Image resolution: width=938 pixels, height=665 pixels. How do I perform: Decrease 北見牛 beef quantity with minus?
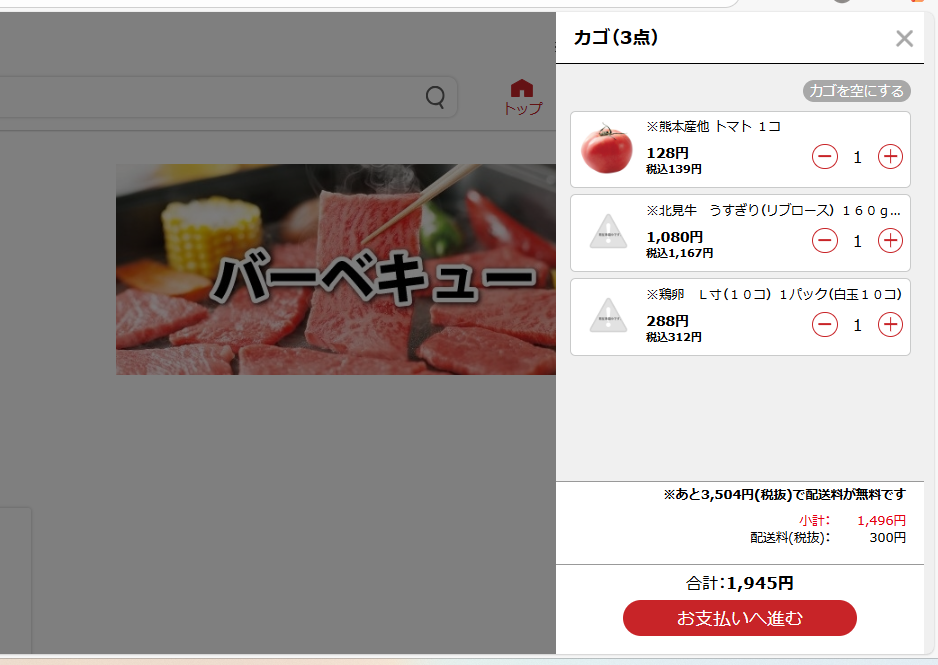pos(824,240)
